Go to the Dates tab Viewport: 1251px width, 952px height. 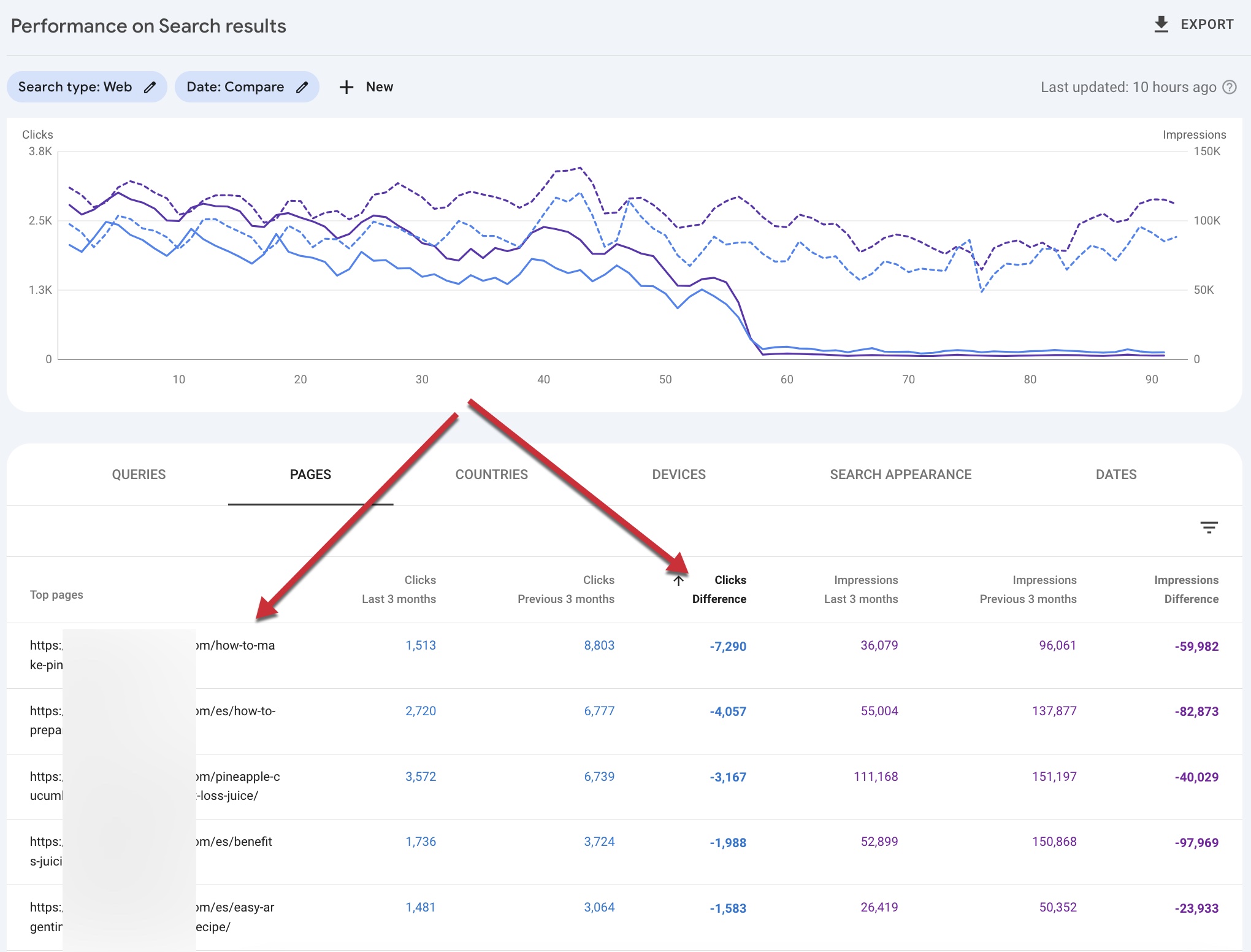[1116, 474]
